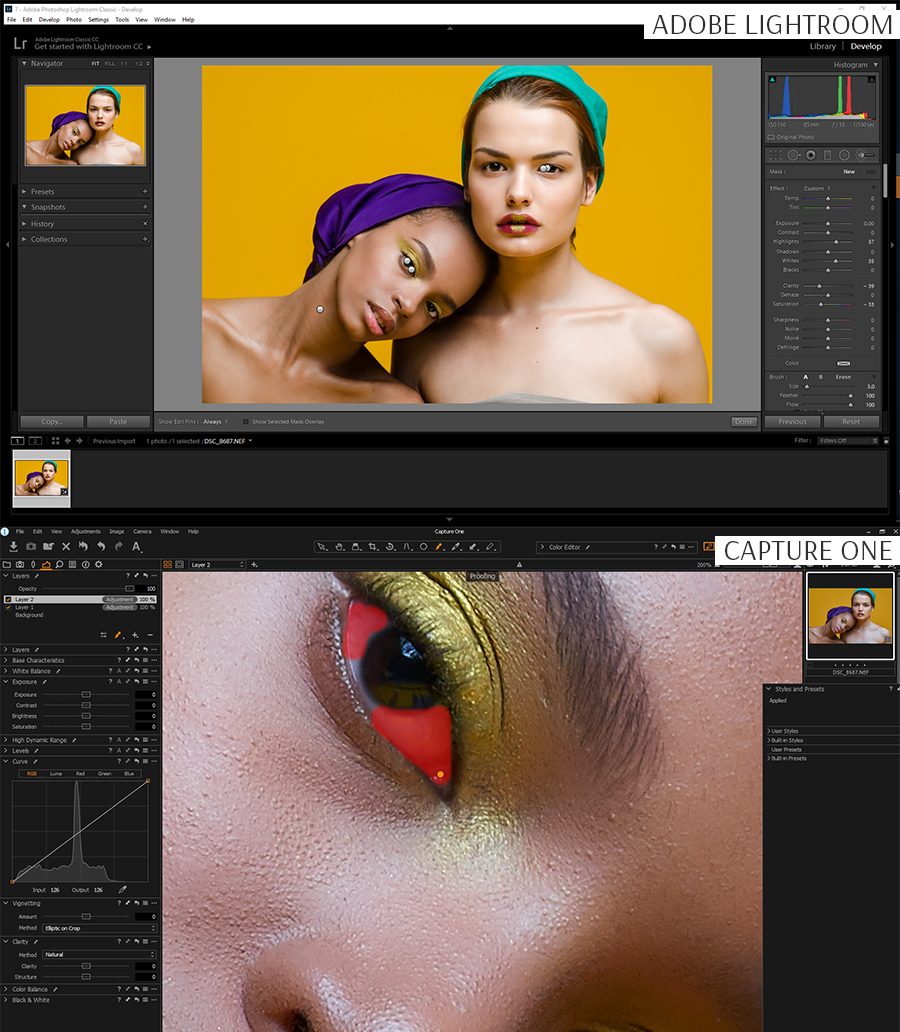Switch to the Library module in Lightroom
This screenshot has height=1032, width=900.
822,46
